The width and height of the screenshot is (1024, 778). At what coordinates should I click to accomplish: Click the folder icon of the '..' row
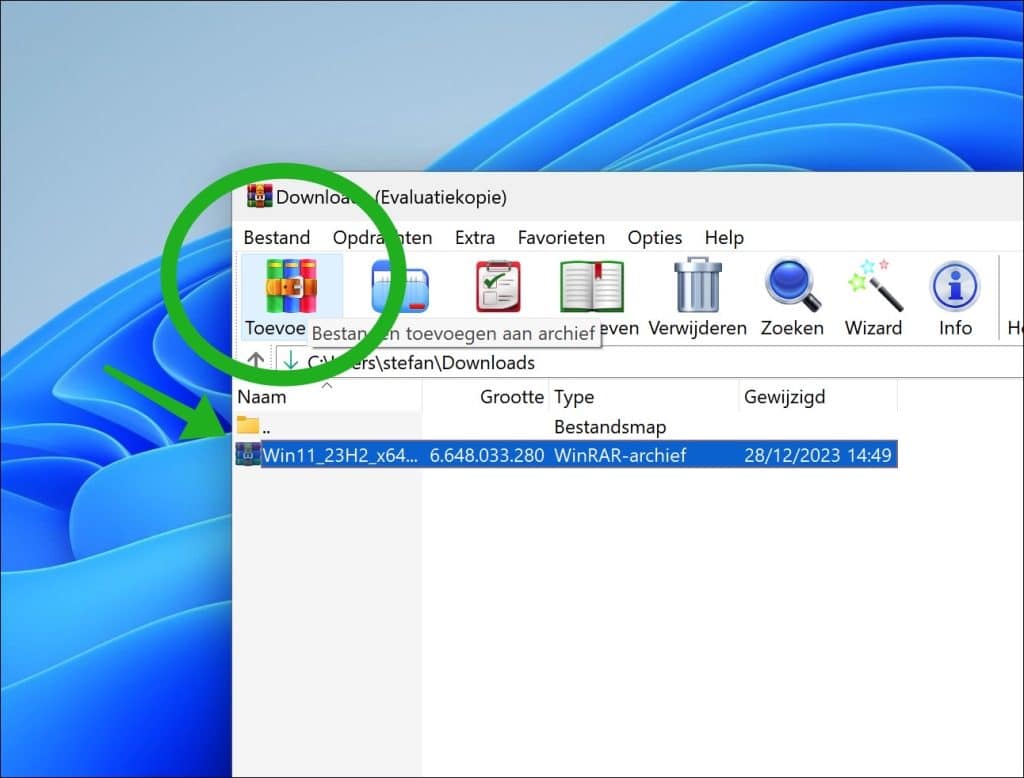pyautogui.click(x=248, y=425)
